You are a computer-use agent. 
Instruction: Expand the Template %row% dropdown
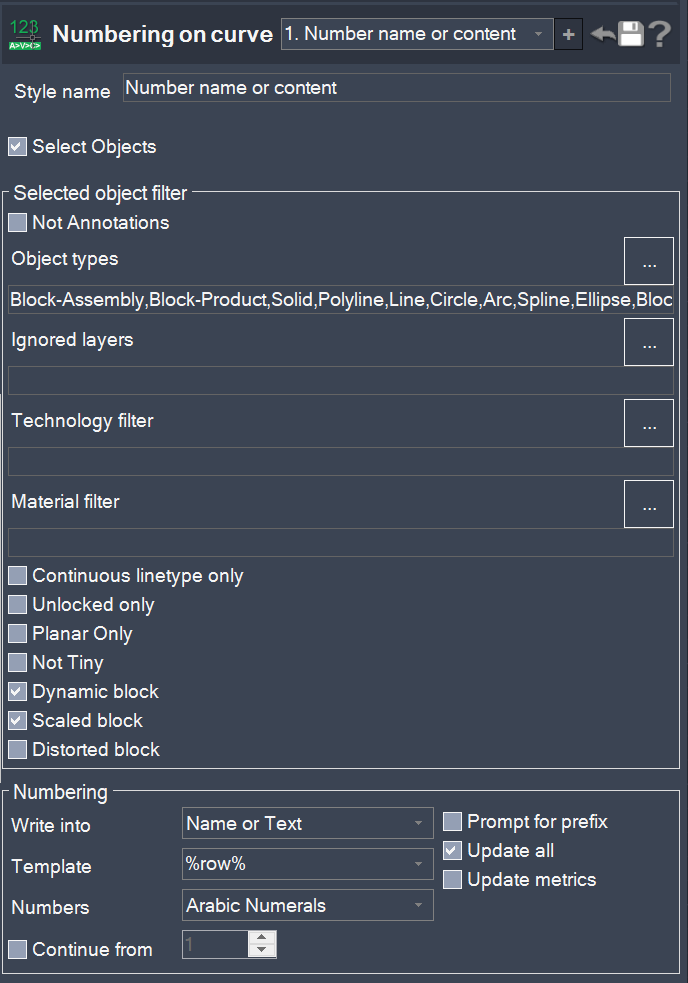(308, 865)
